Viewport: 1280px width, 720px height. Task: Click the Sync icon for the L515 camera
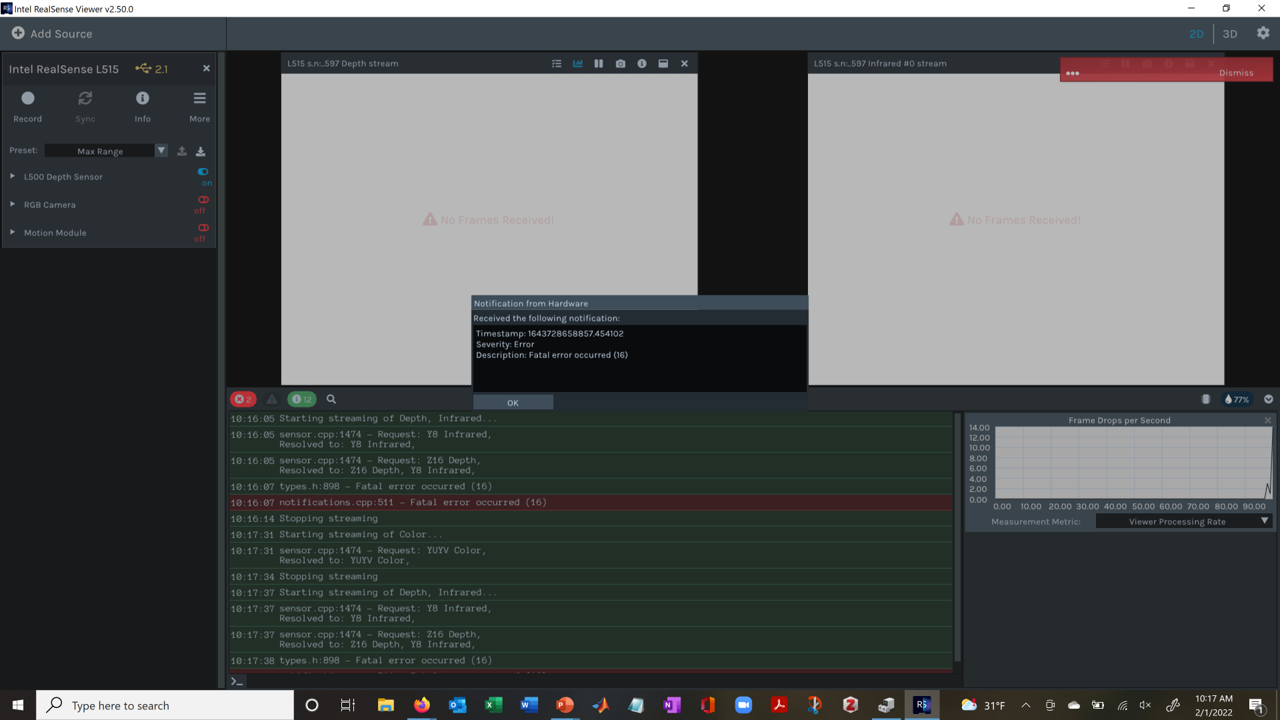[x=85, y=97]
